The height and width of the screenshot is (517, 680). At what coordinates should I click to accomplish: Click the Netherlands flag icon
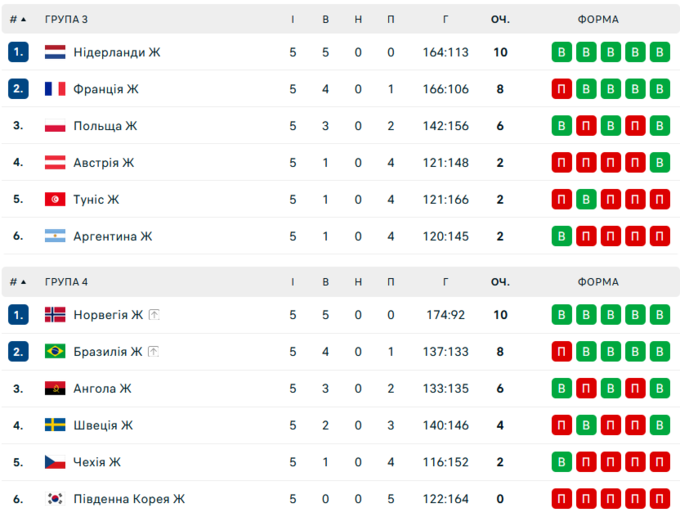55,52
